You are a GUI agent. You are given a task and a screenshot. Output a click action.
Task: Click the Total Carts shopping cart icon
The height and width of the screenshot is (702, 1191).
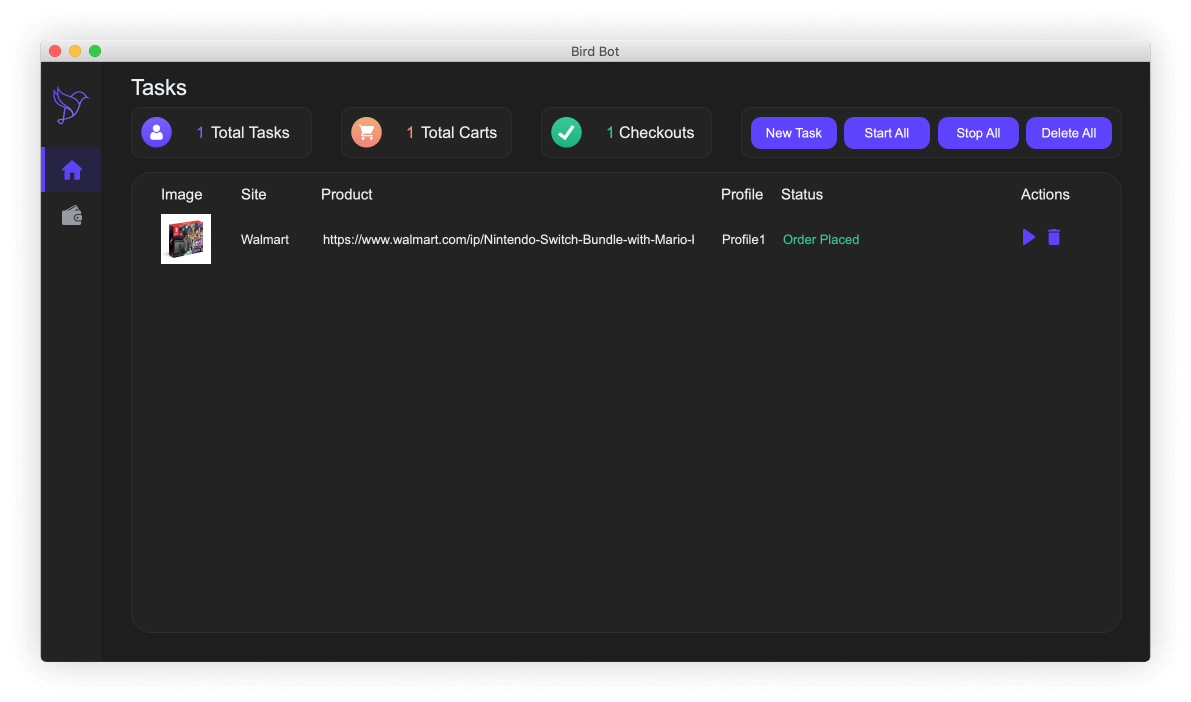tap(366, 132)
